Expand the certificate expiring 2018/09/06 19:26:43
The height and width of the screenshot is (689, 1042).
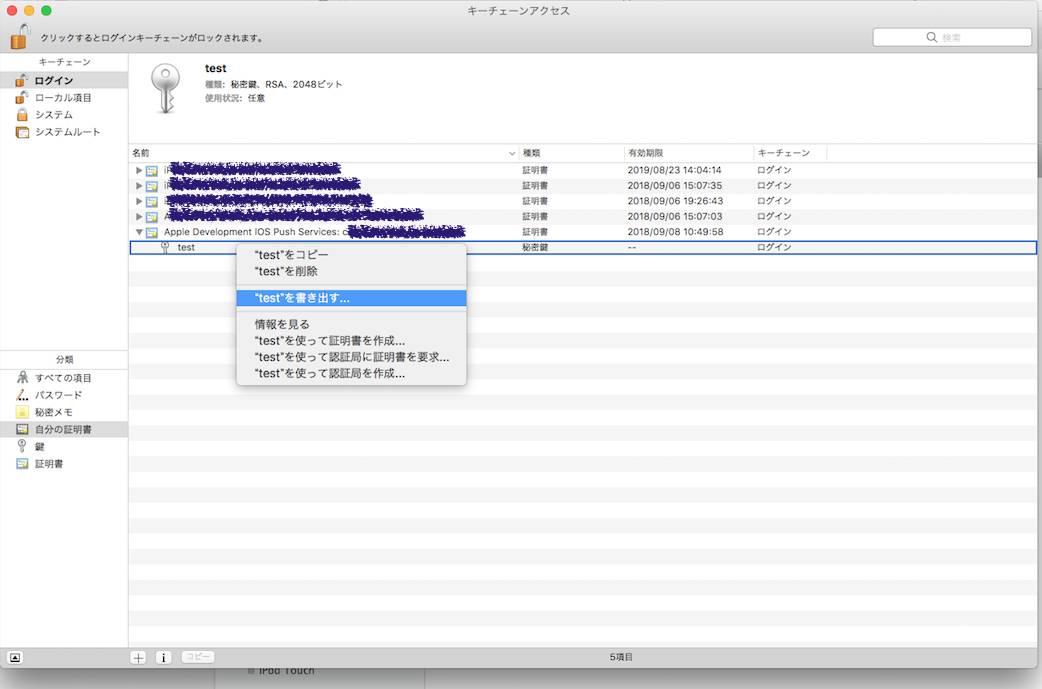click(140, 201)
